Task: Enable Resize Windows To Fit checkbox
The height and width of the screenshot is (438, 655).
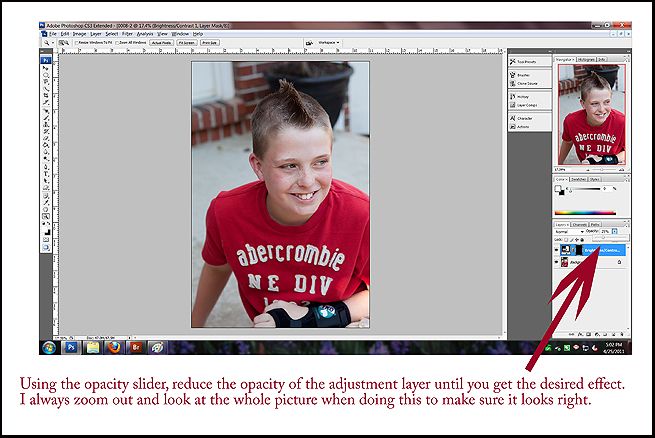Action: tap(77, 43)
